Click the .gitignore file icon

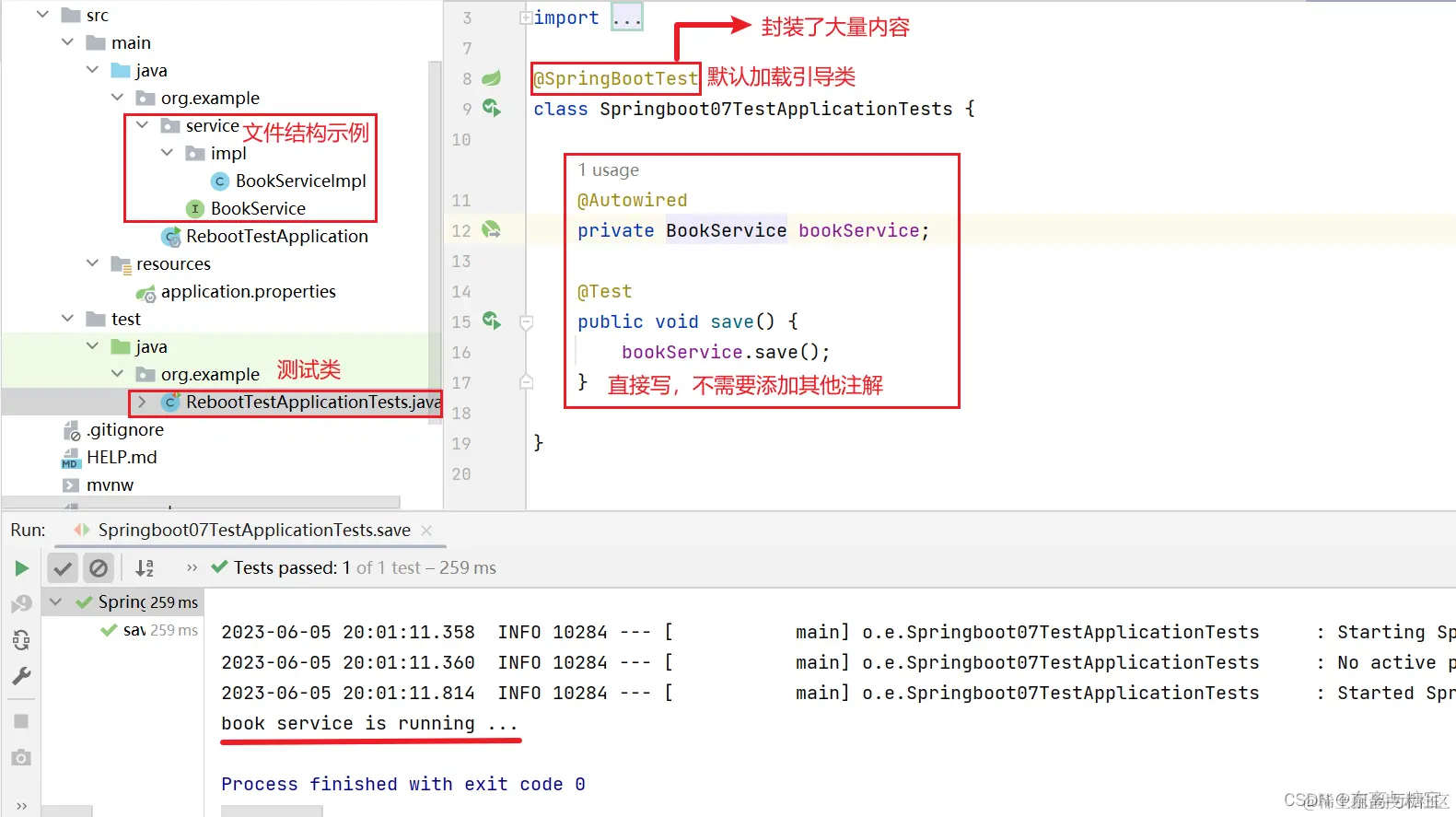[71, 430]
